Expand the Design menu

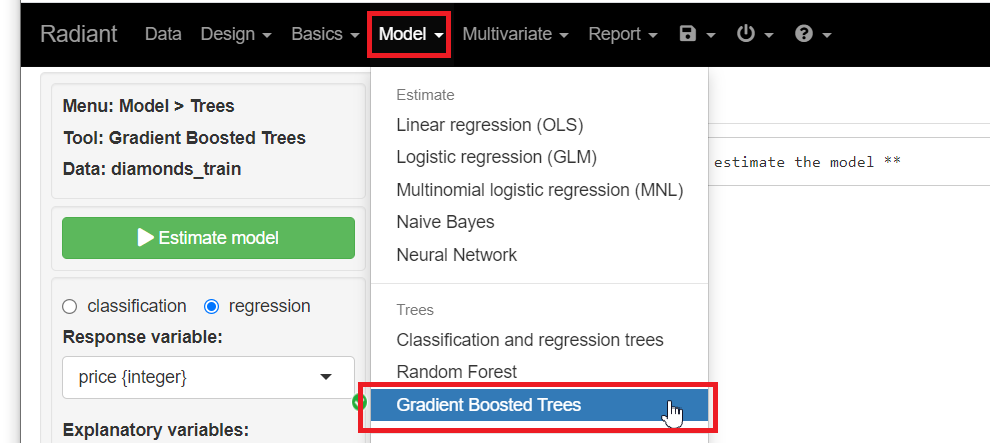pos(236,34)
